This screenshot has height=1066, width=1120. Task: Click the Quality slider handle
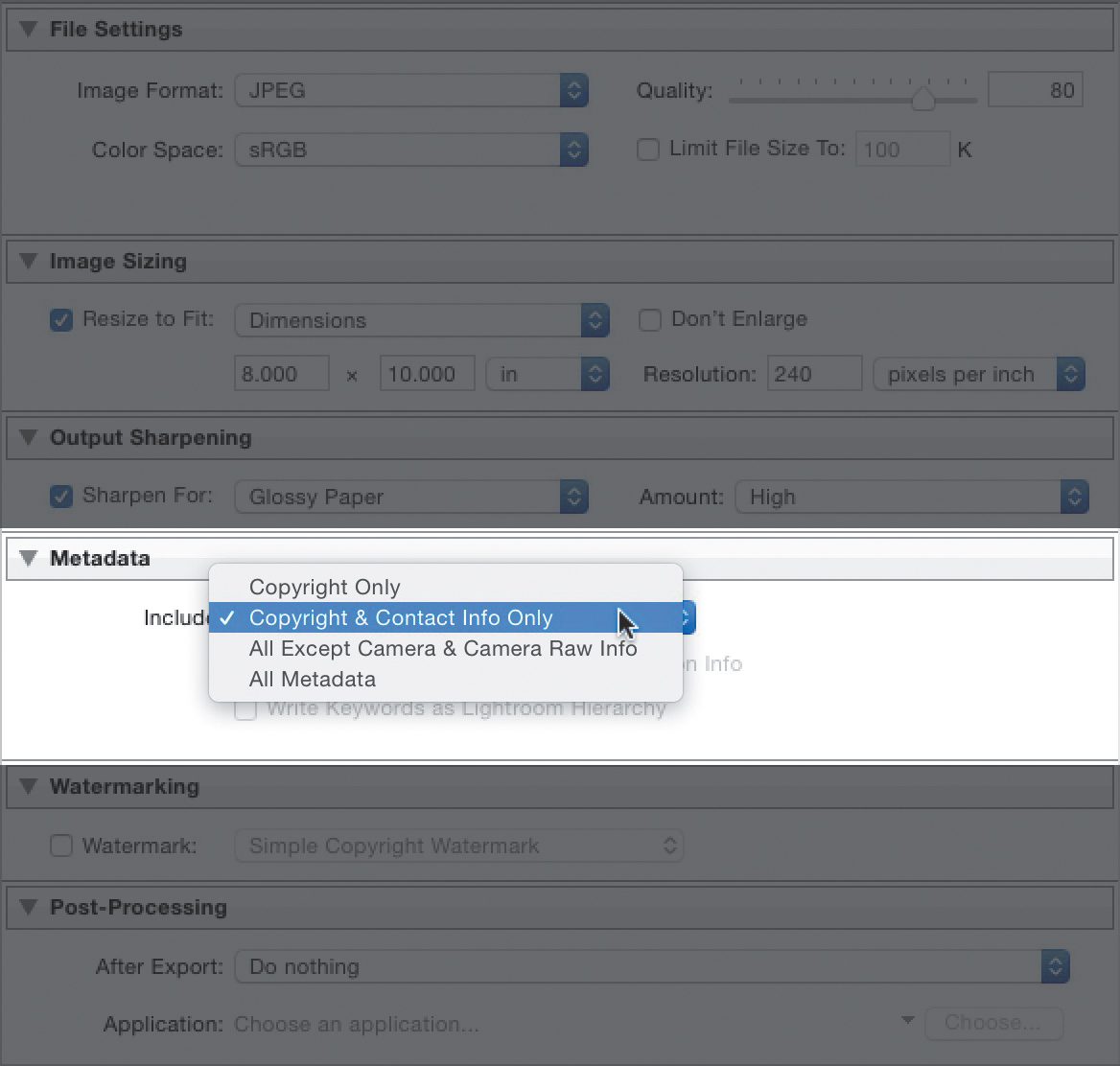pyautogui.click(x=922, y=99)
